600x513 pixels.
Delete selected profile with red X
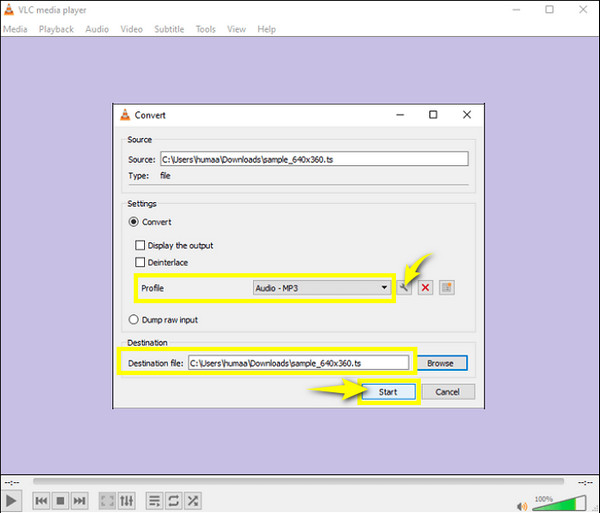point(425,288)
